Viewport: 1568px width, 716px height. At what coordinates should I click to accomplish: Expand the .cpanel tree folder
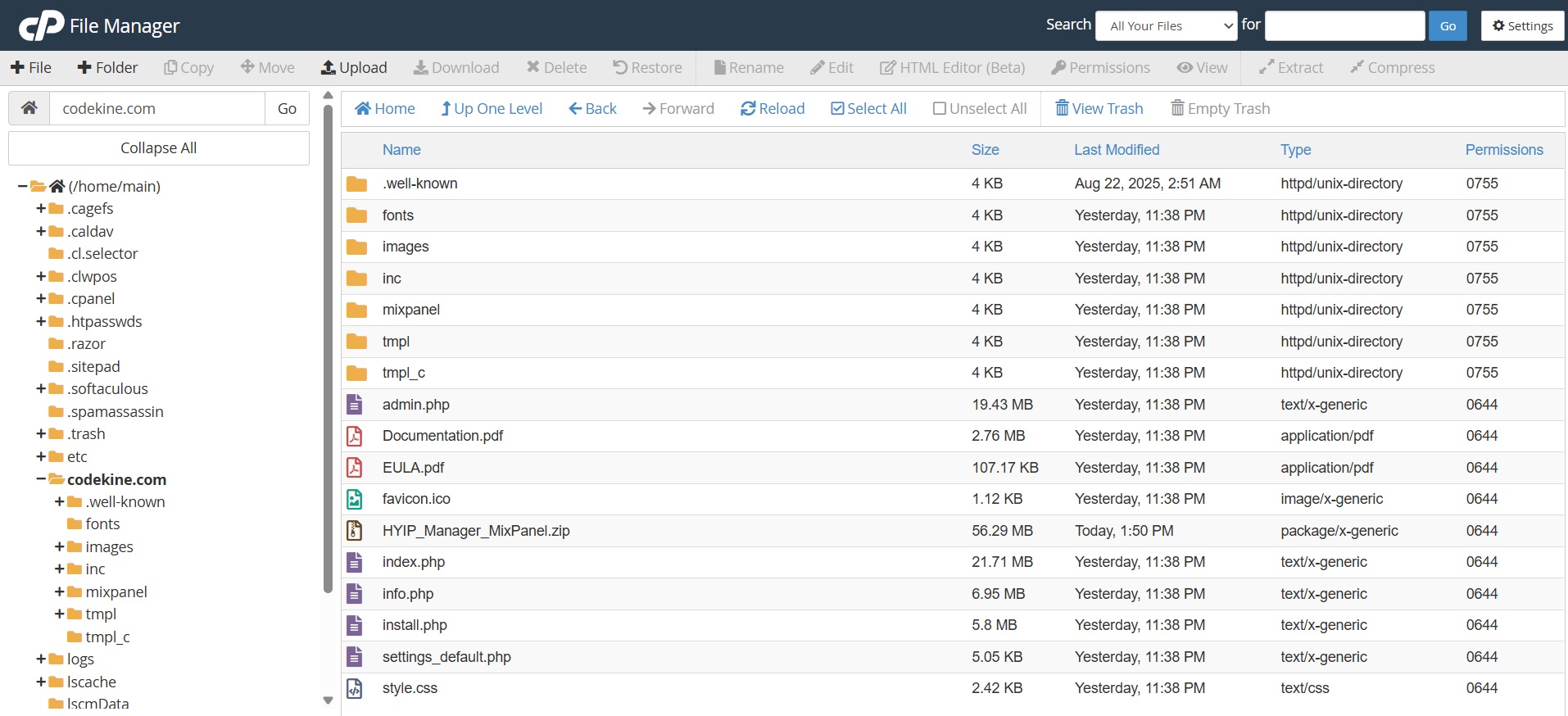41,299
